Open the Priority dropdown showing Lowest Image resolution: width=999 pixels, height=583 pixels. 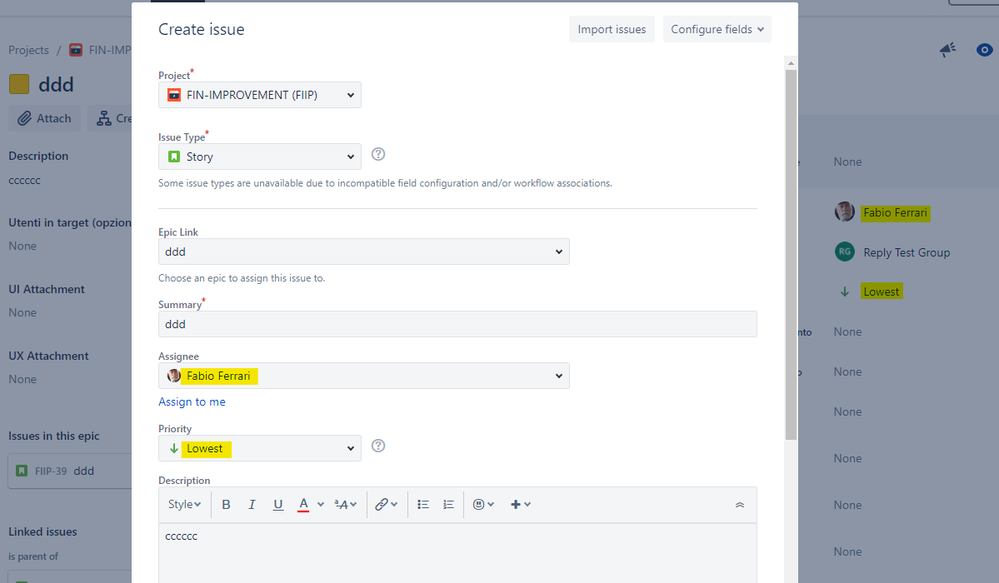pos(260,449)
